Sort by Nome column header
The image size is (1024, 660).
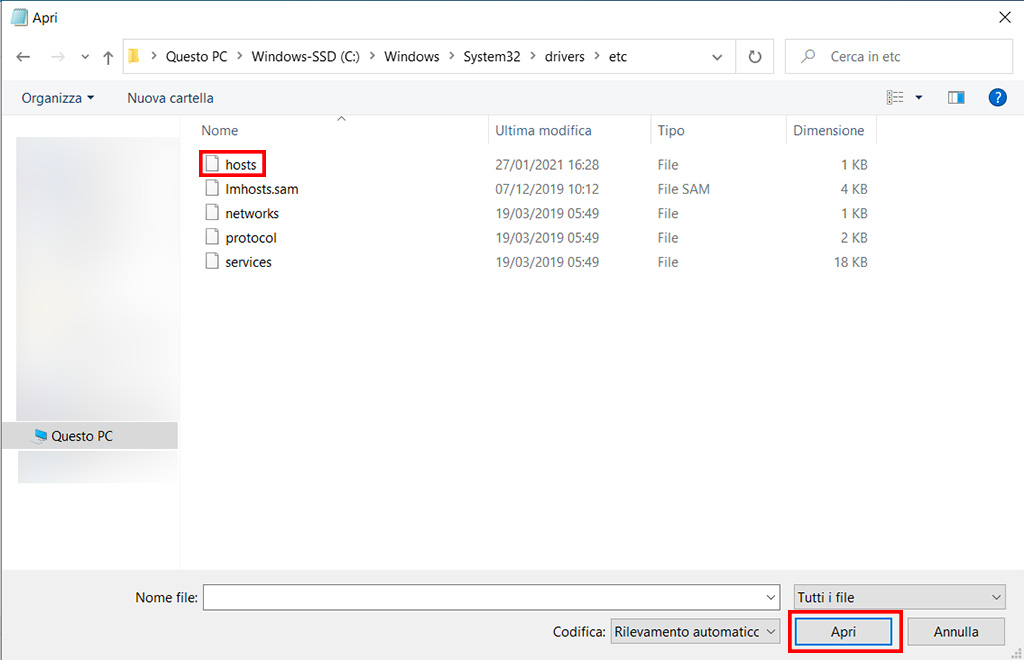(219, 131)
